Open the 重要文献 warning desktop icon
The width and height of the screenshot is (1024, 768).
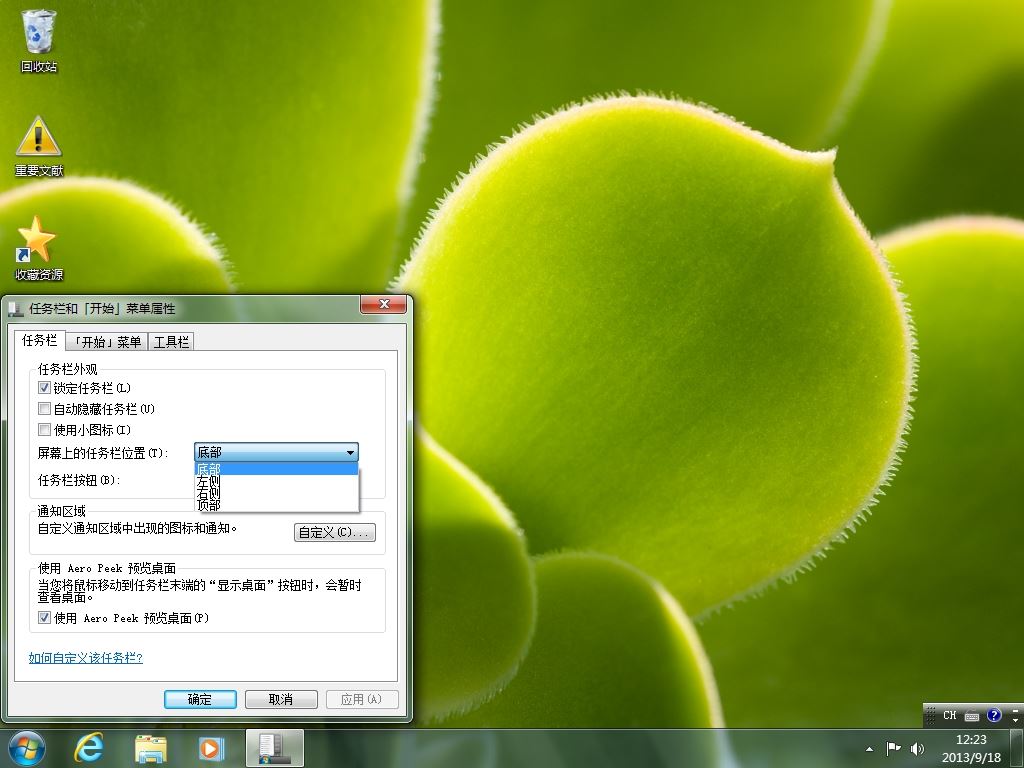click(39, 146)
